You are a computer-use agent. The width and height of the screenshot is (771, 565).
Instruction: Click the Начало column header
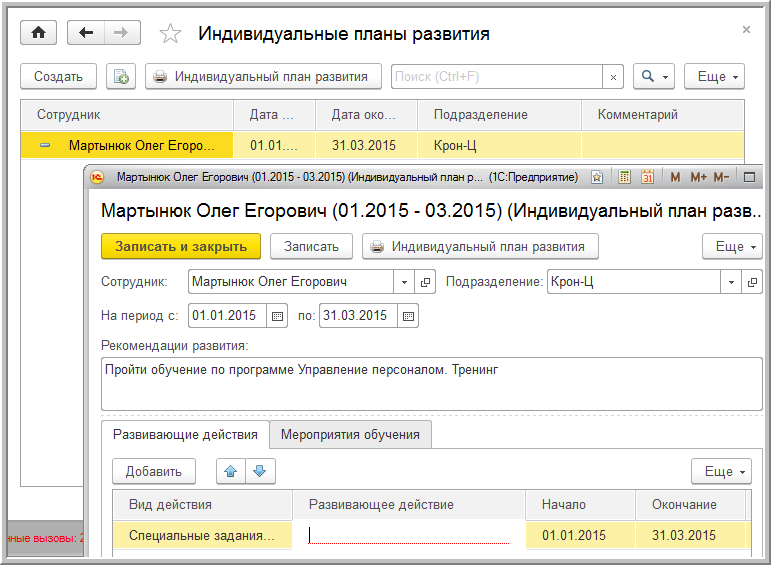click(x=580, y=505)
